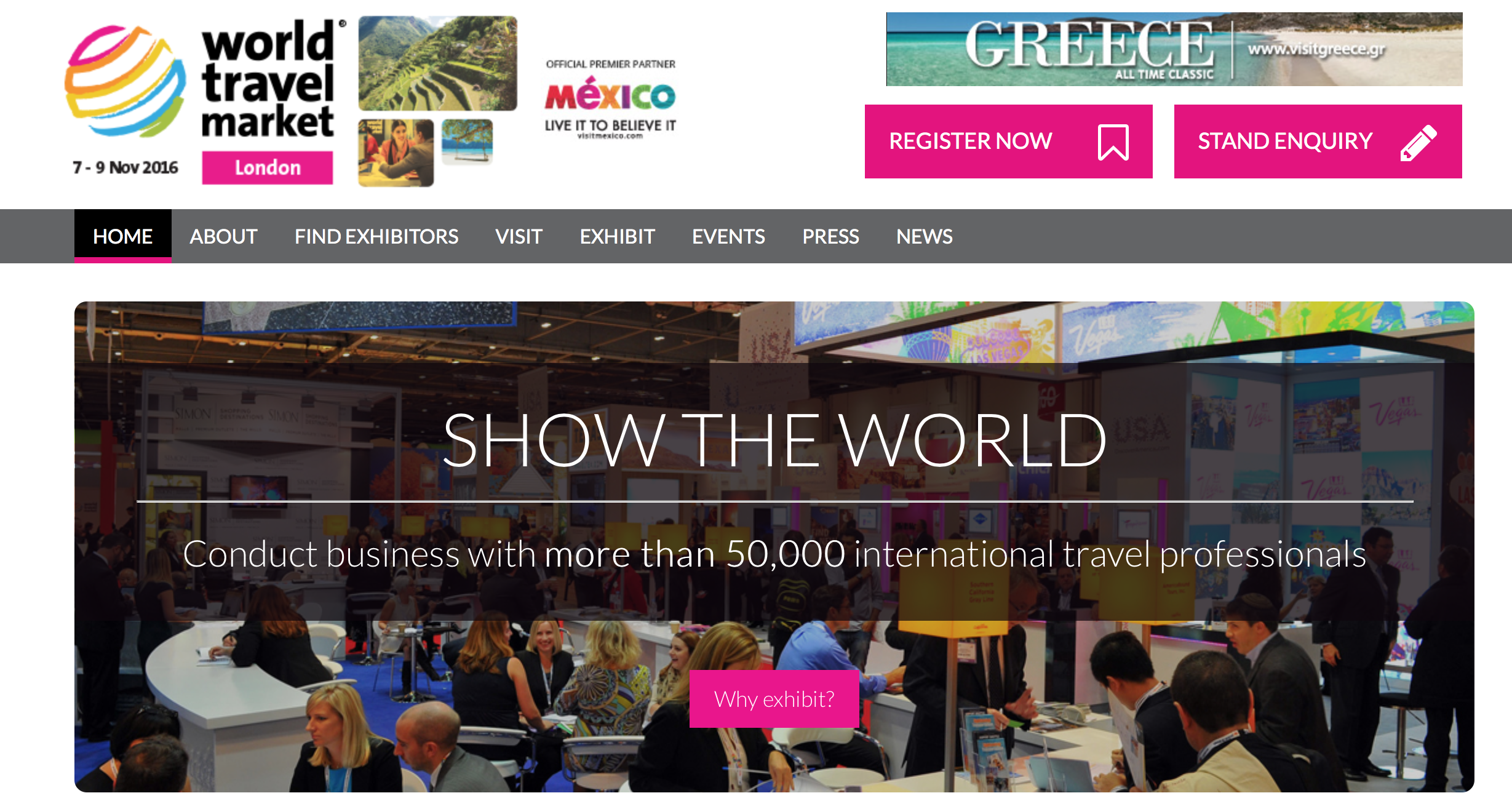Click the bookmark icon in Register Now
The height and width of the screenshot is (801, 1512).
pos(1113,142)
